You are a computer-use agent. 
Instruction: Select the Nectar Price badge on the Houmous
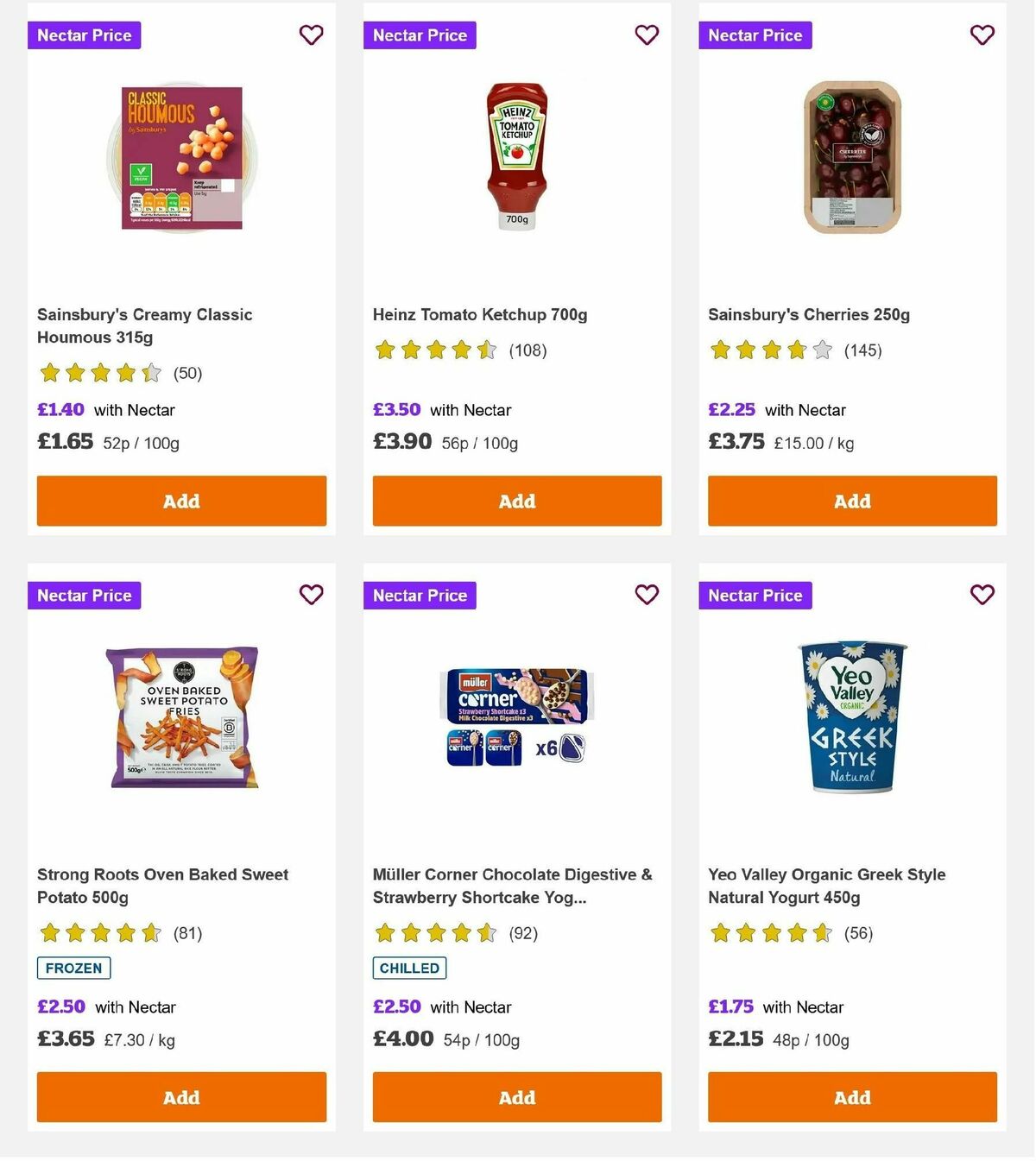(x=84, y=35)
